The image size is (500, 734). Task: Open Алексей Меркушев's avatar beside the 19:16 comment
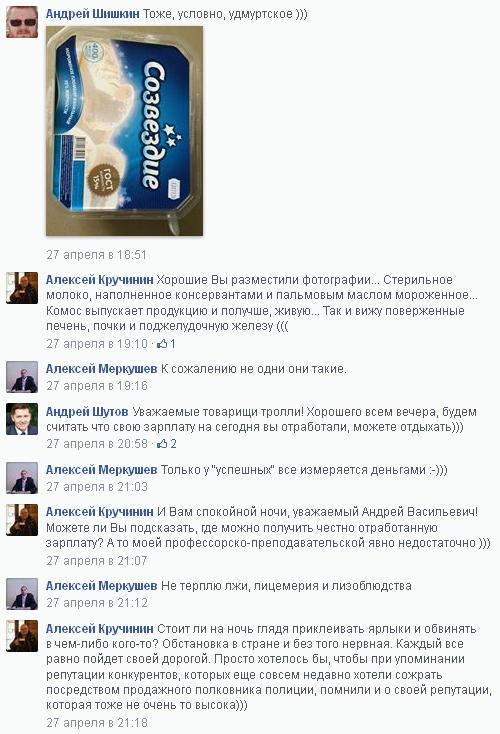pos(22,377)
